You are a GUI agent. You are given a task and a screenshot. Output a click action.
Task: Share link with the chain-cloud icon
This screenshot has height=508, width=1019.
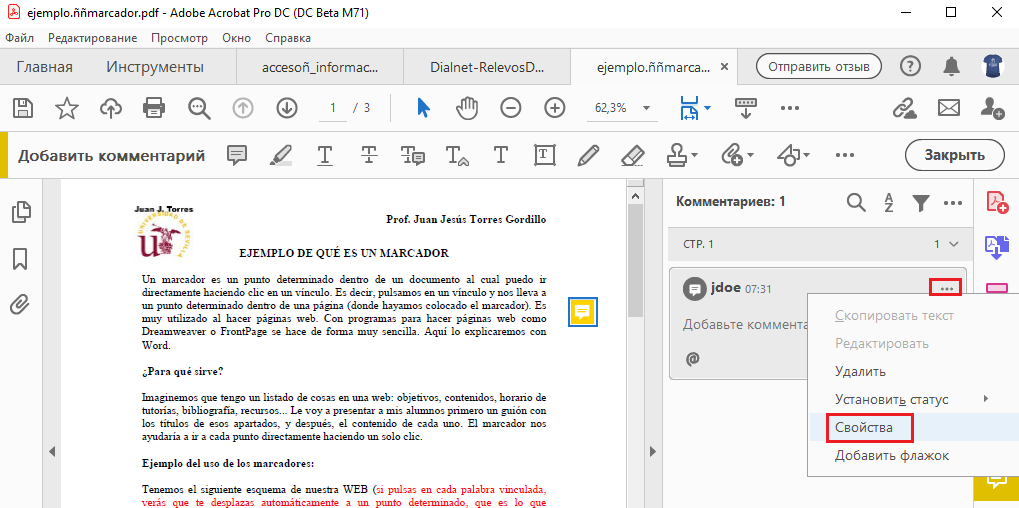pos(904,108)
